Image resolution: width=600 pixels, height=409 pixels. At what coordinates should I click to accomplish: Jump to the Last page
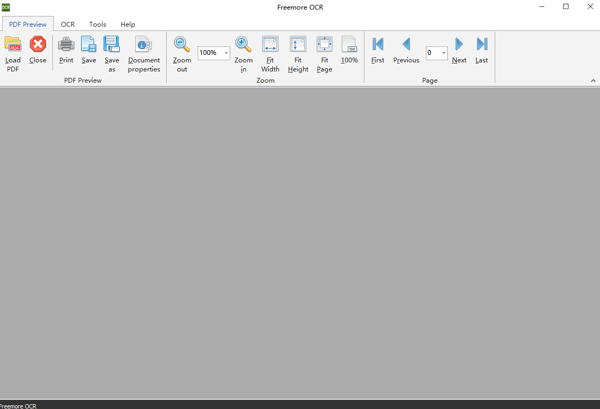point(481,45)
